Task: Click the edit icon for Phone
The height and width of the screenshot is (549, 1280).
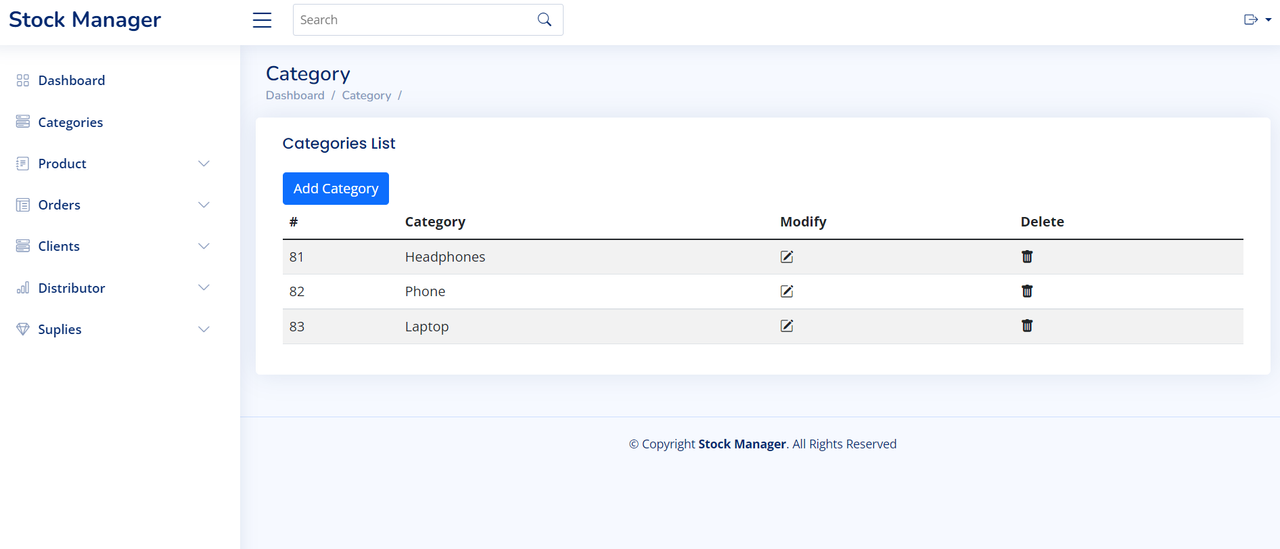Action: pyautogui.click(x=787, y=291)
